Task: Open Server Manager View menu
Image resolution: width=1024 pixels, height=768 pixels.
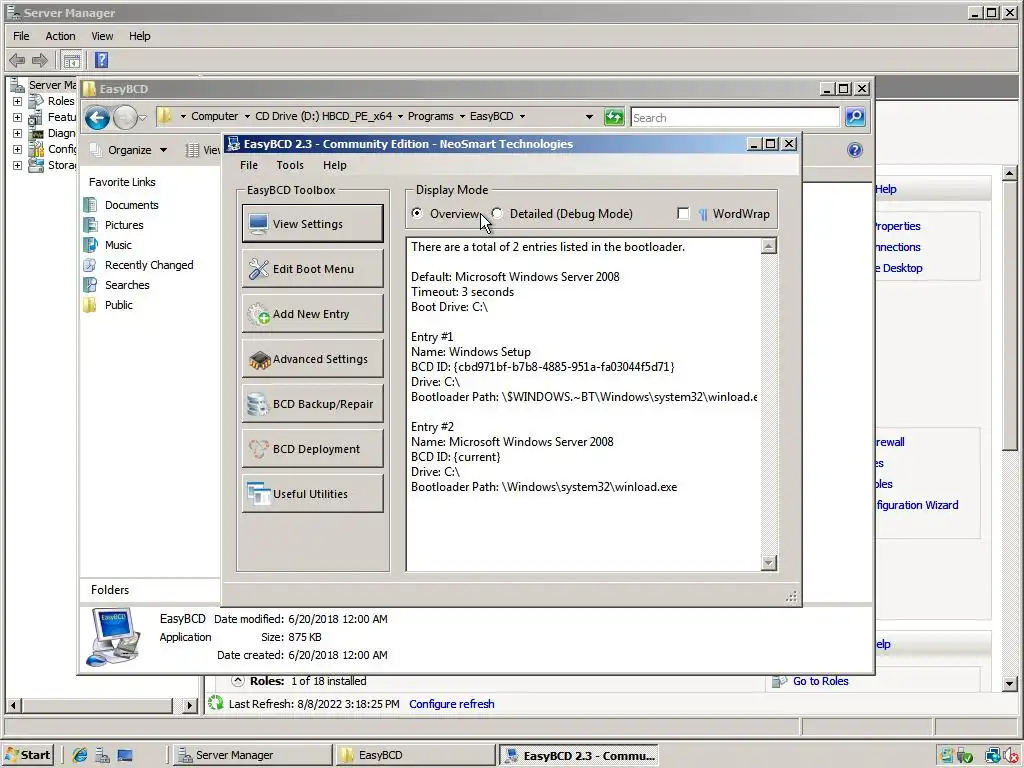Action: coord(102,36)
